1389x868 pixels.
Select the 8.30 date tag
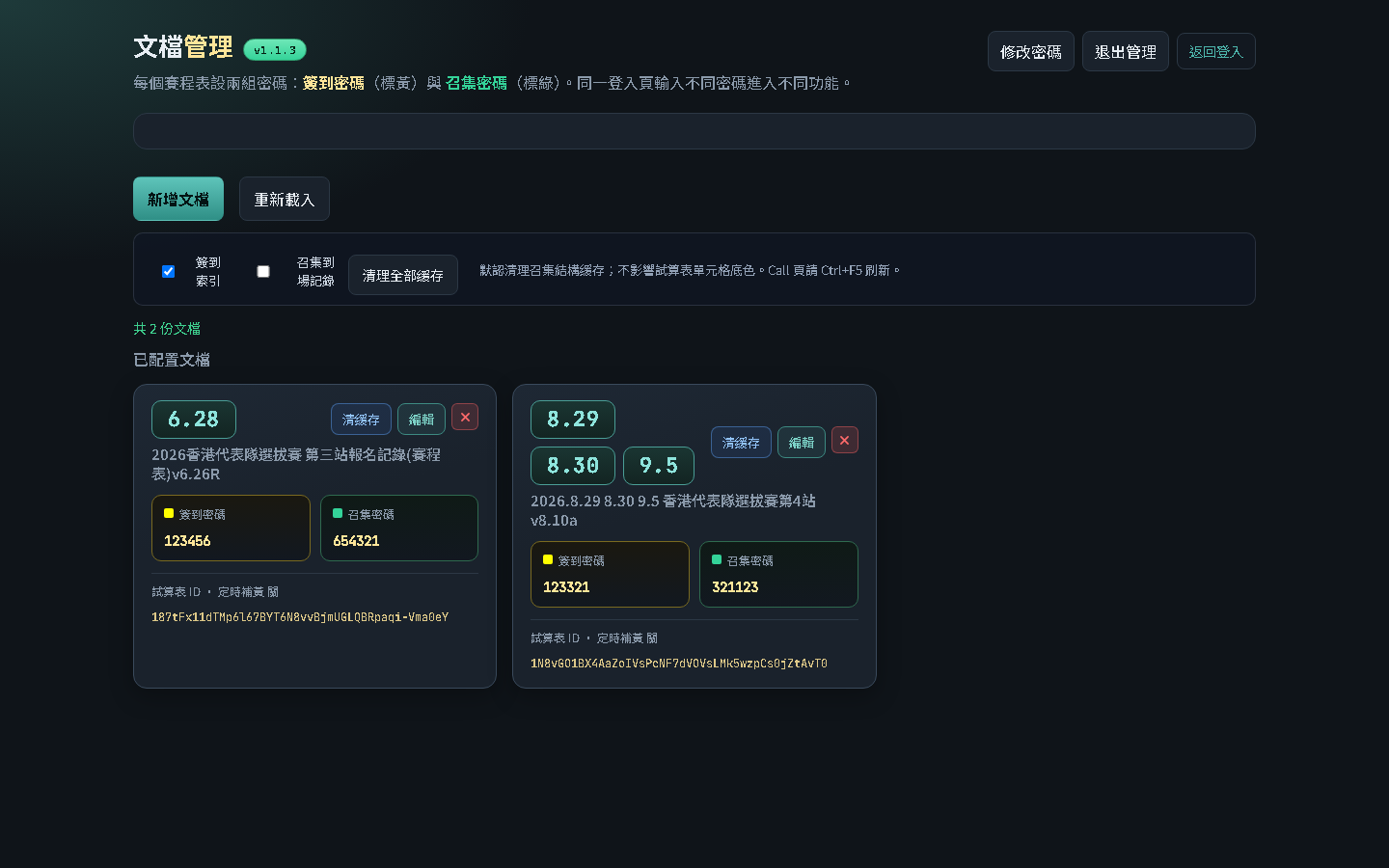coord(573,466)
